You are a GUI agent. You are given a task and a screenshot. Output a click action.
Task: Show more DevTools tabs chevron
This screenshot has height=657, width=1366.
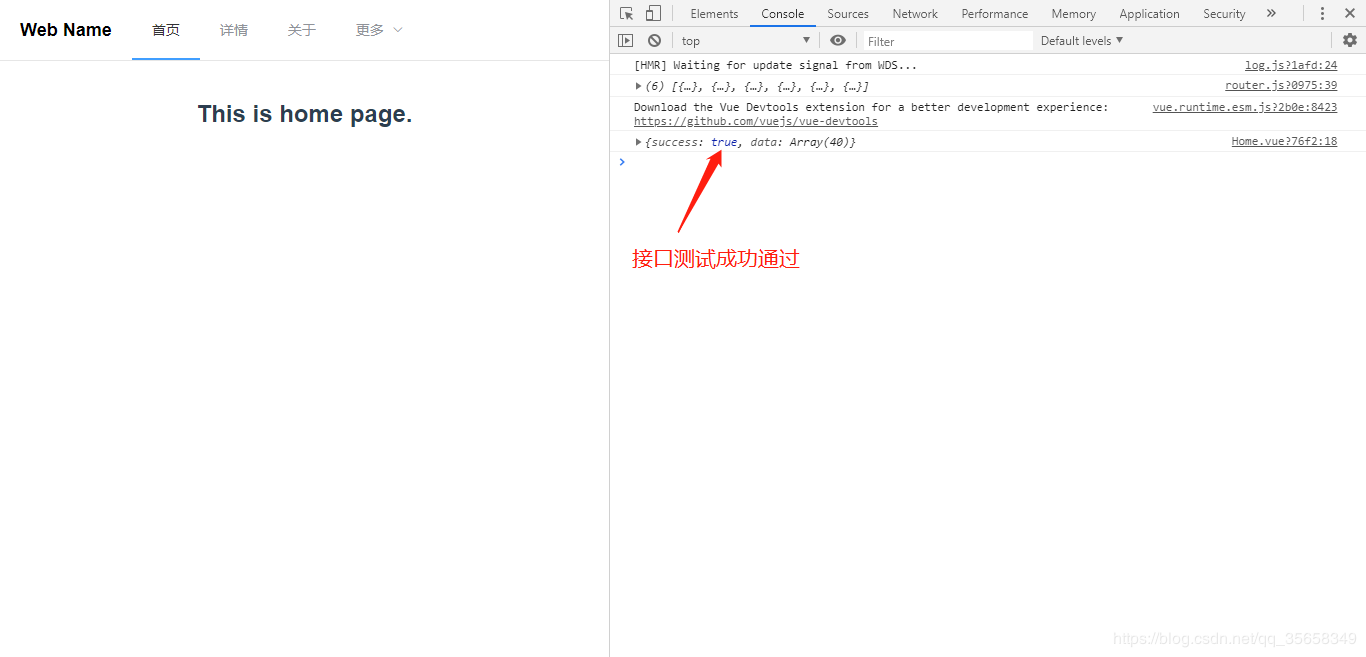[x=1271, y=13]
